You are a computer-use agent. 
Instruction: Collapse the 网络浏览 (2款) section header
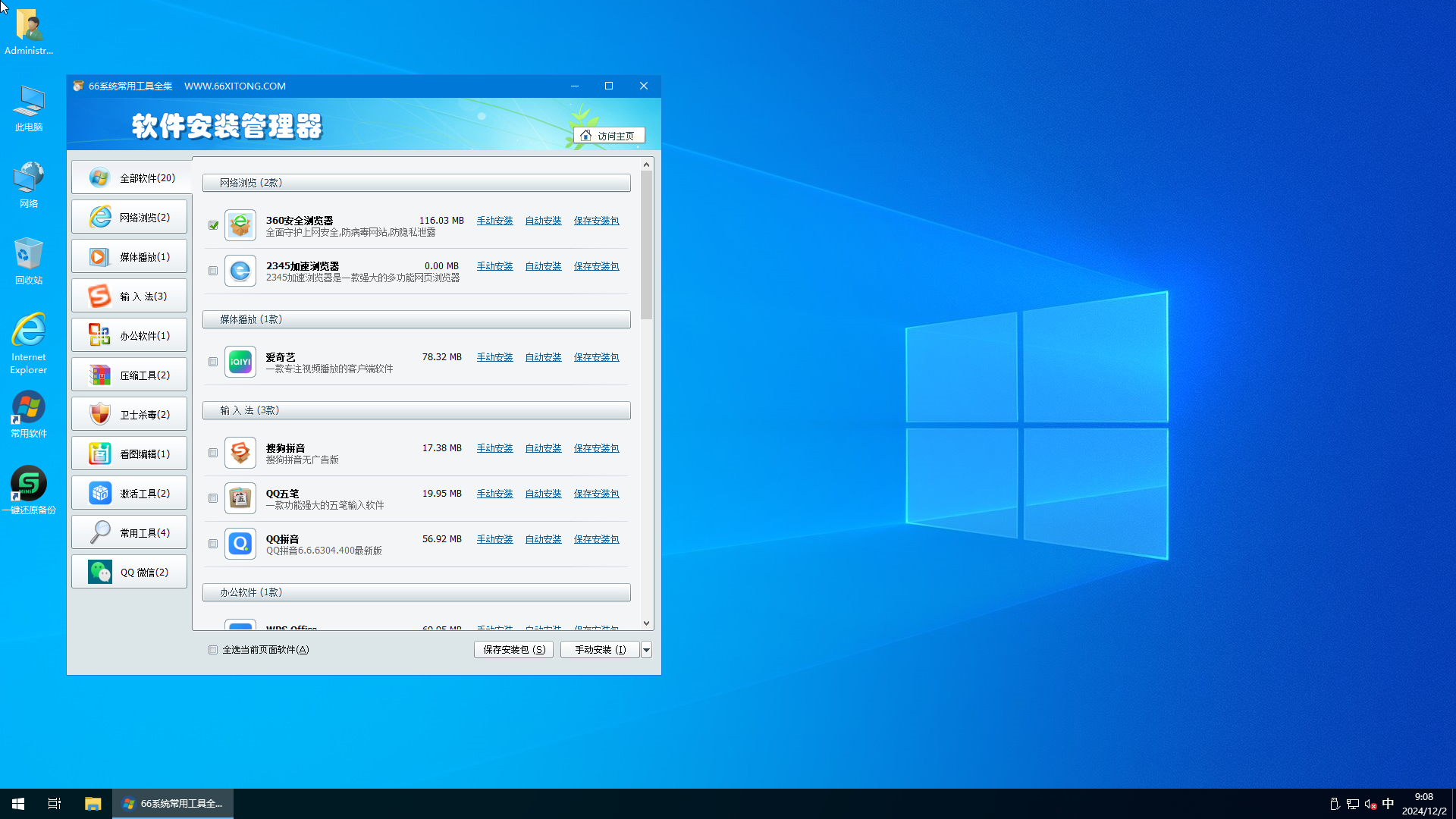tap(416, 183)
